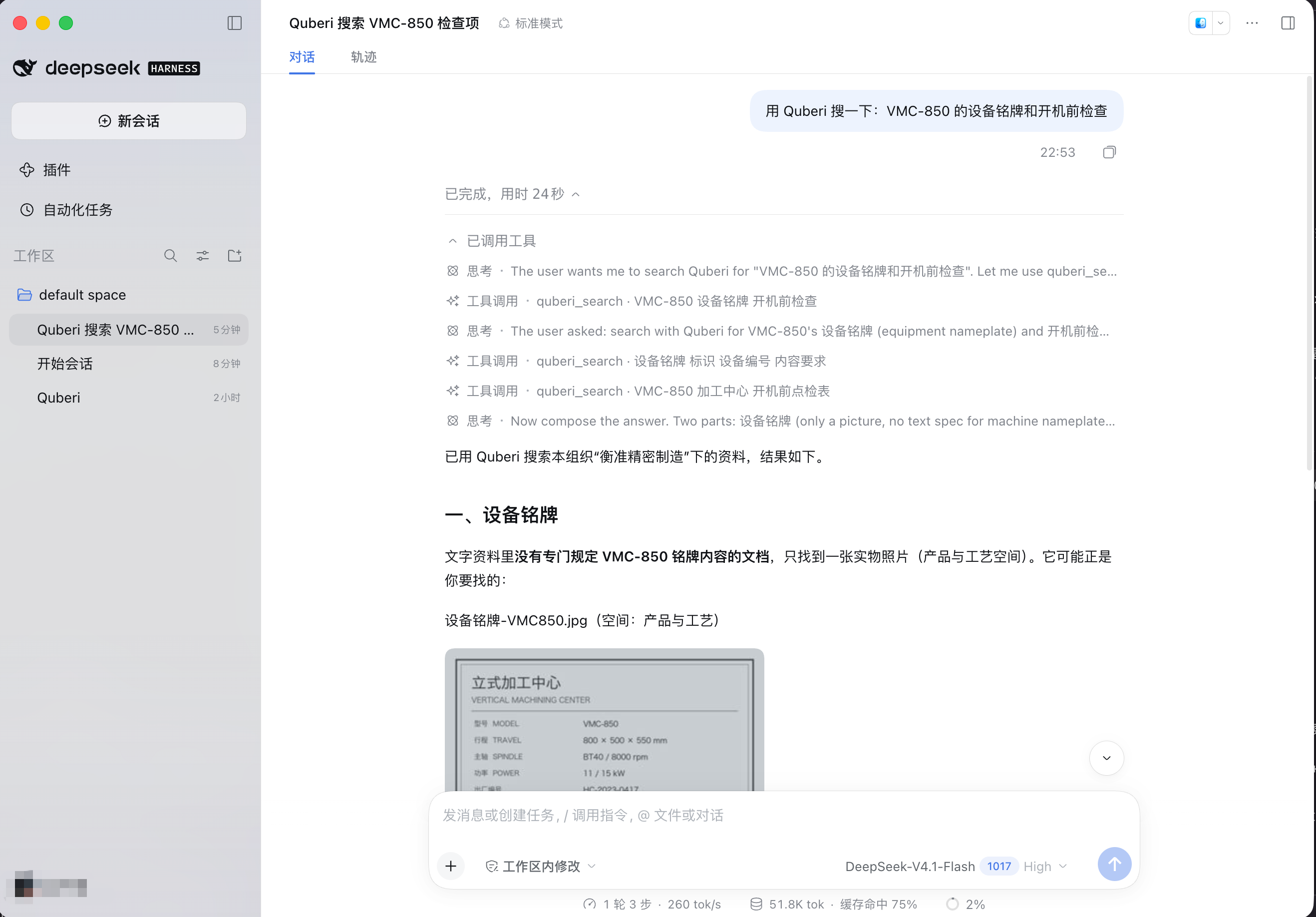Toggle the right side panel icon
Viewport: 1316px width, 917px height.
1288,23
